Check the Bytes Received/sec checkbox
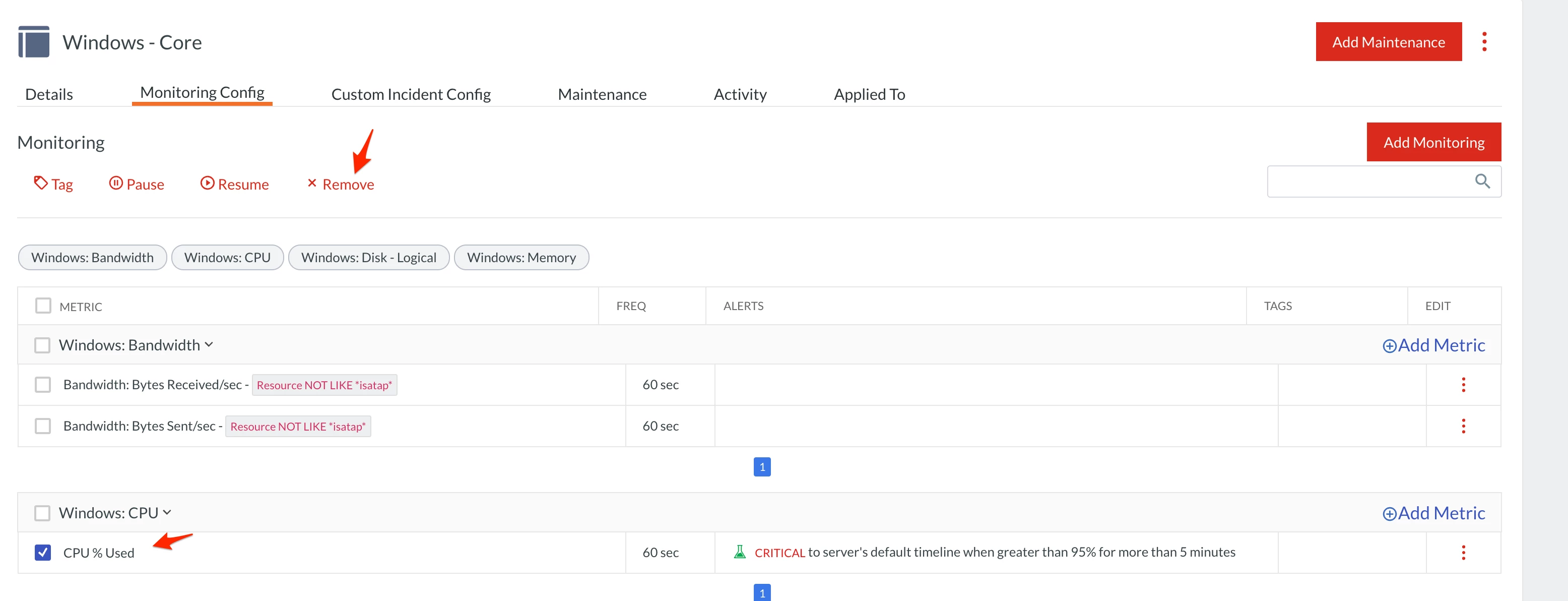 pos(43,384)
